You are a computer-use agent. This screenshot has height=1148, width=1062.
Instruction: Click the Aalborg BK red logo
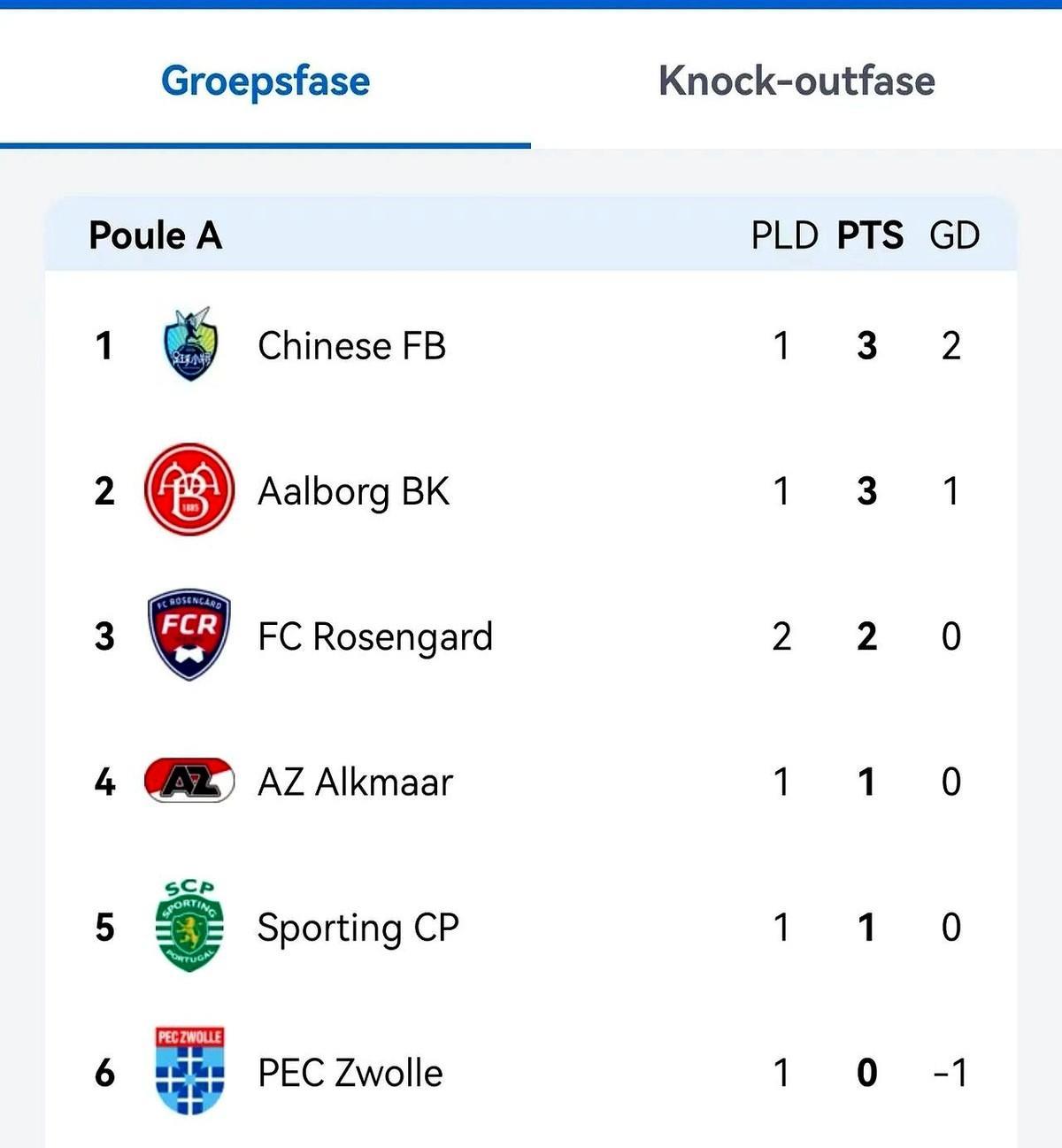(189, 489)
